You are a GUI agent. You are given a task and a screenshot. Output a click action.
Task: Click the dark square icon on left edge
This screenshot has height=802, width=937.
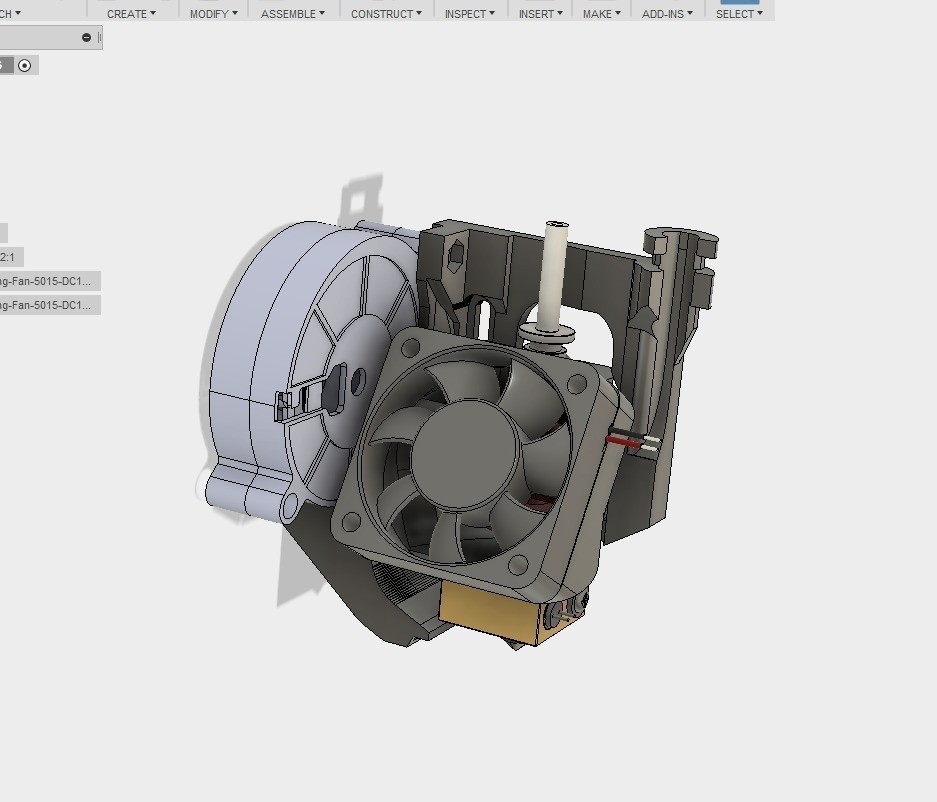pyautogui.click(x=5, y=65)
